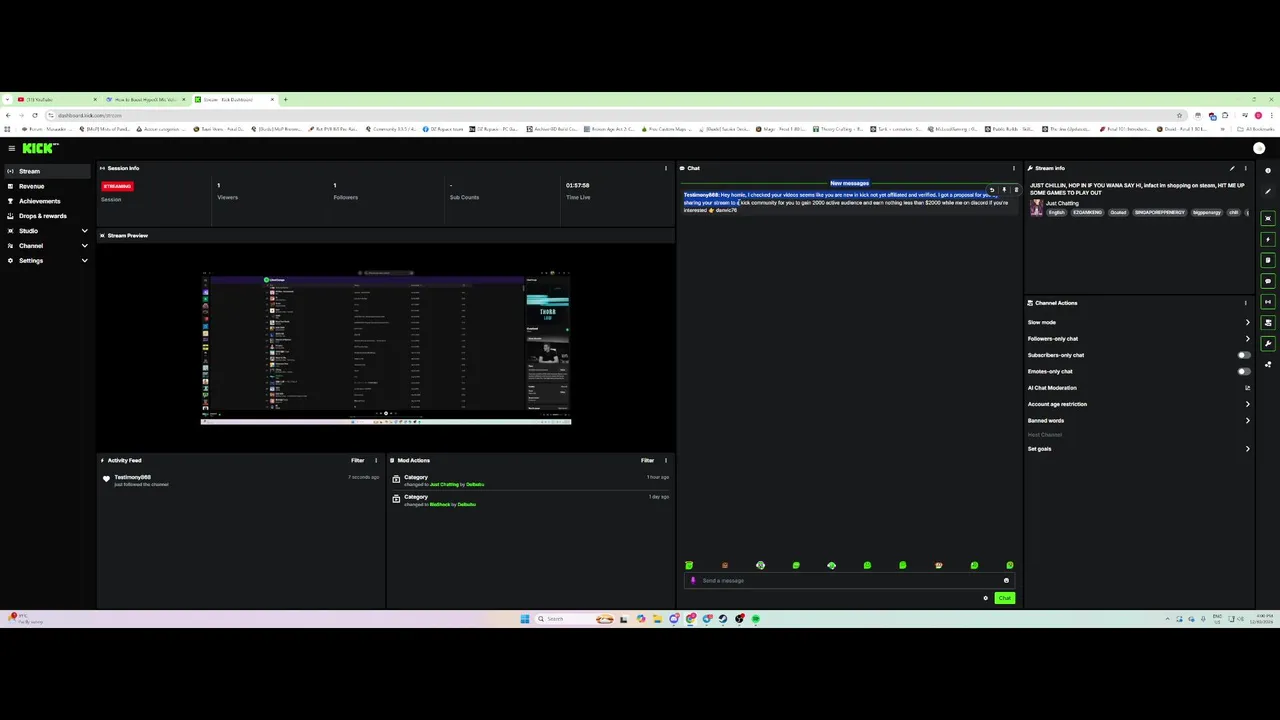Click the purple microphone icon in chat input
The width and height of the screenshot is (1280, 720).
pos(693,580)
